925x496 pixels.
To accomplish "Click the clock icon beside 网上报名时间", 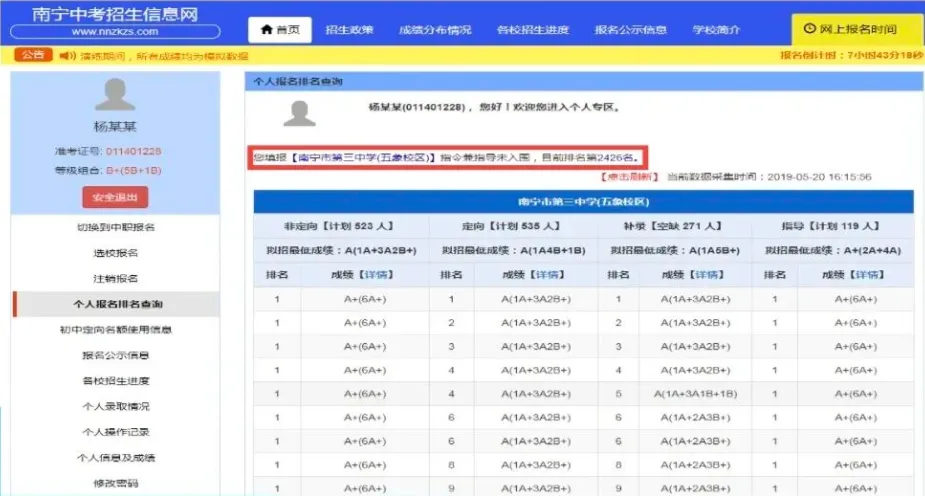I will point(809,28).
